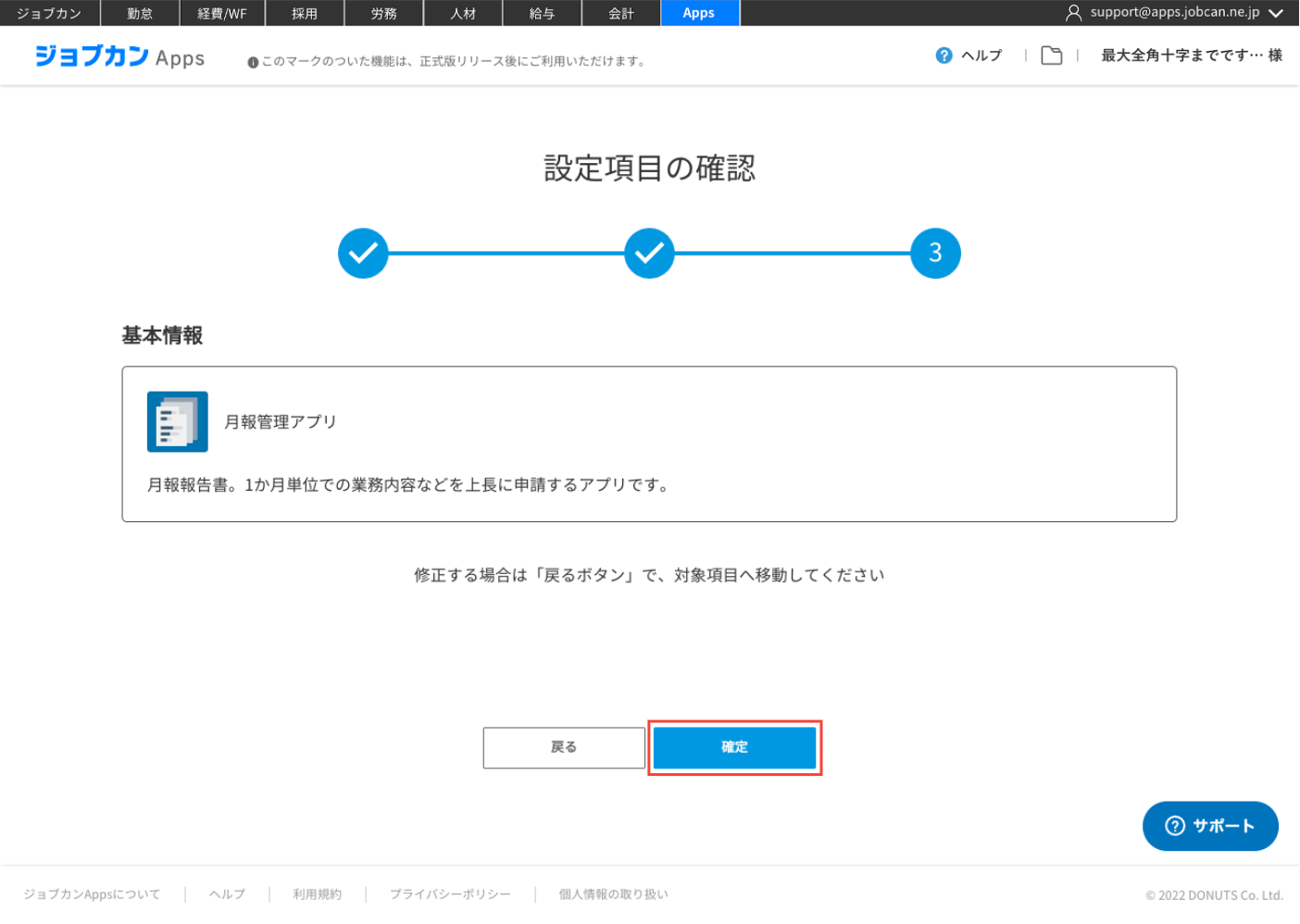Image resolution: width=1300 pixels, height=924 pixels.
Task: Click the user account silhouette icon
Action: (x=1073, y=13)
